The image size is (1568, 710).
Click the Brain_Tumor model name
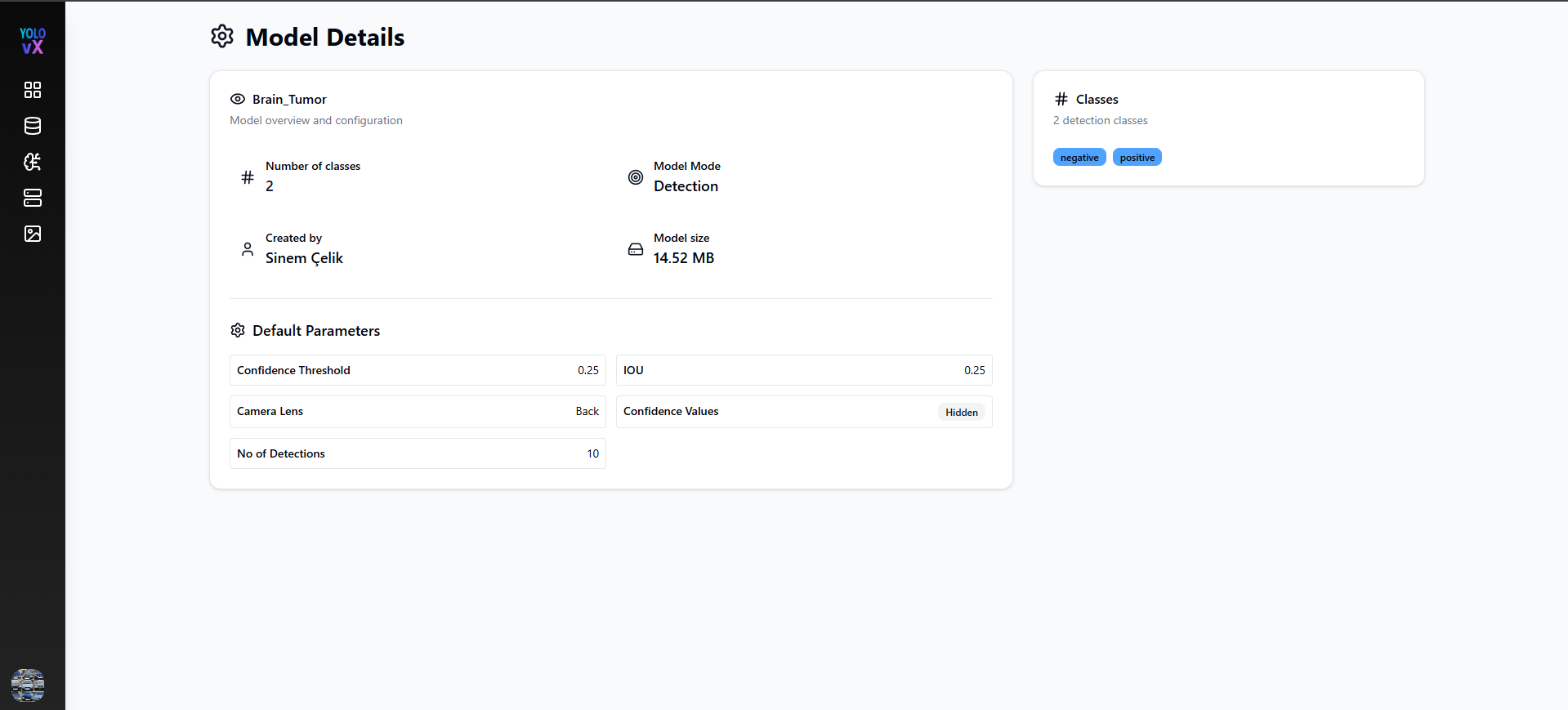289,99
